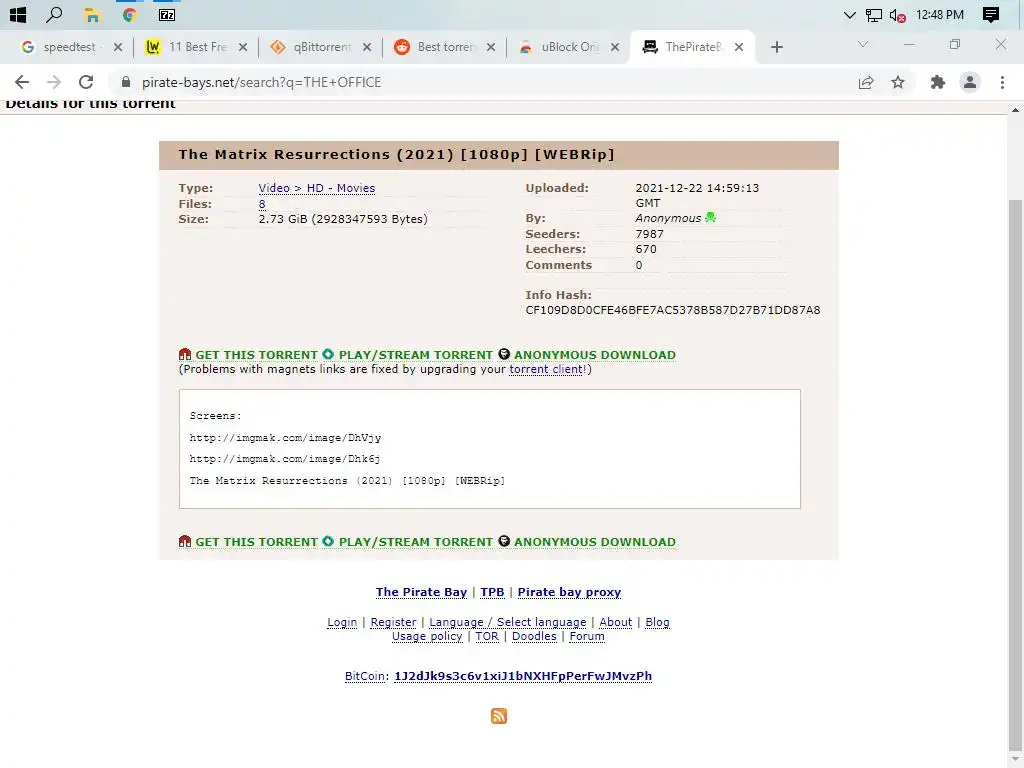
Task: Open the orange RSS feed icon
Action: point(499,716)
